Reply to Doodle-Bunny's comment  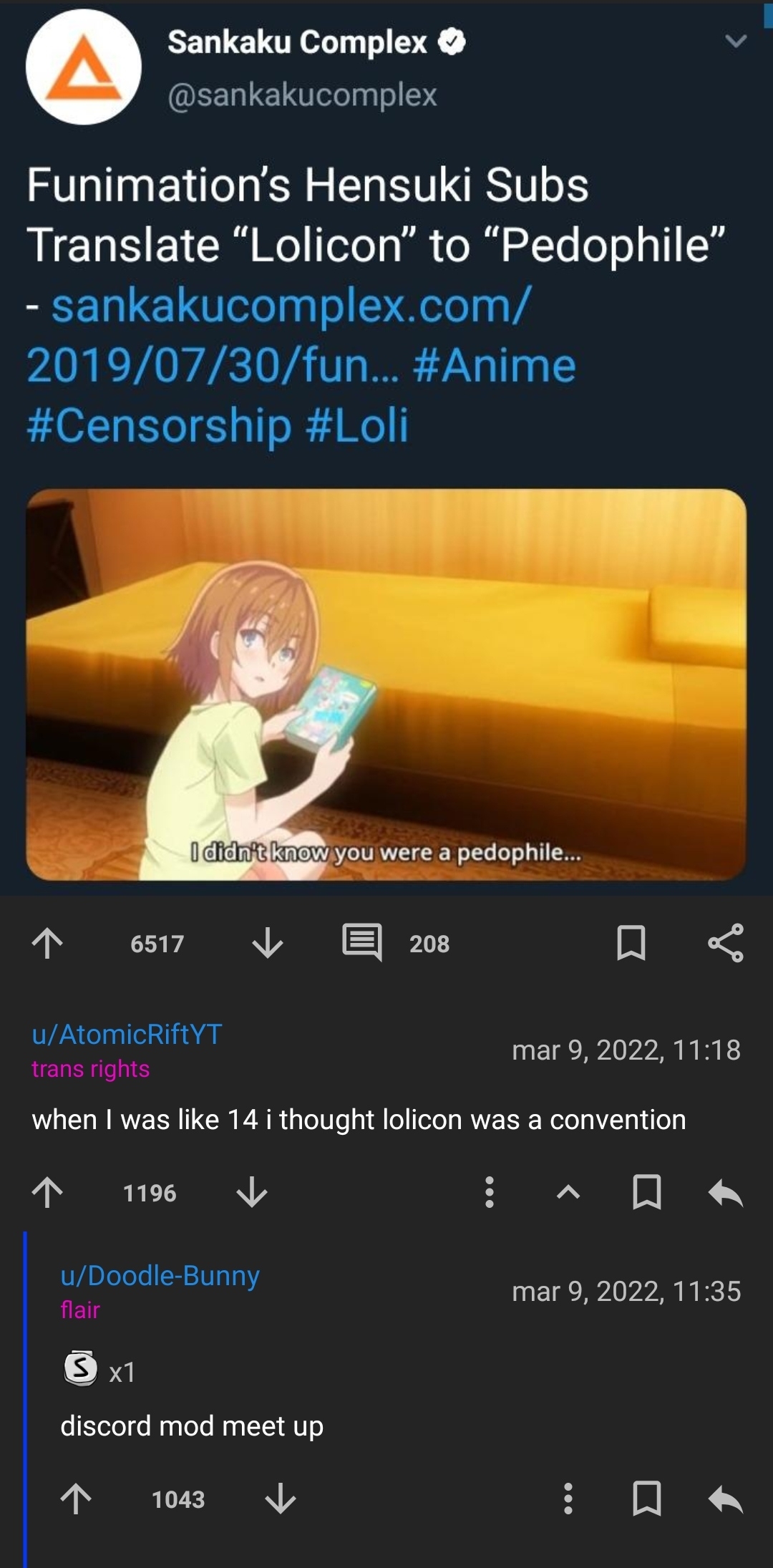point(726,1499)
